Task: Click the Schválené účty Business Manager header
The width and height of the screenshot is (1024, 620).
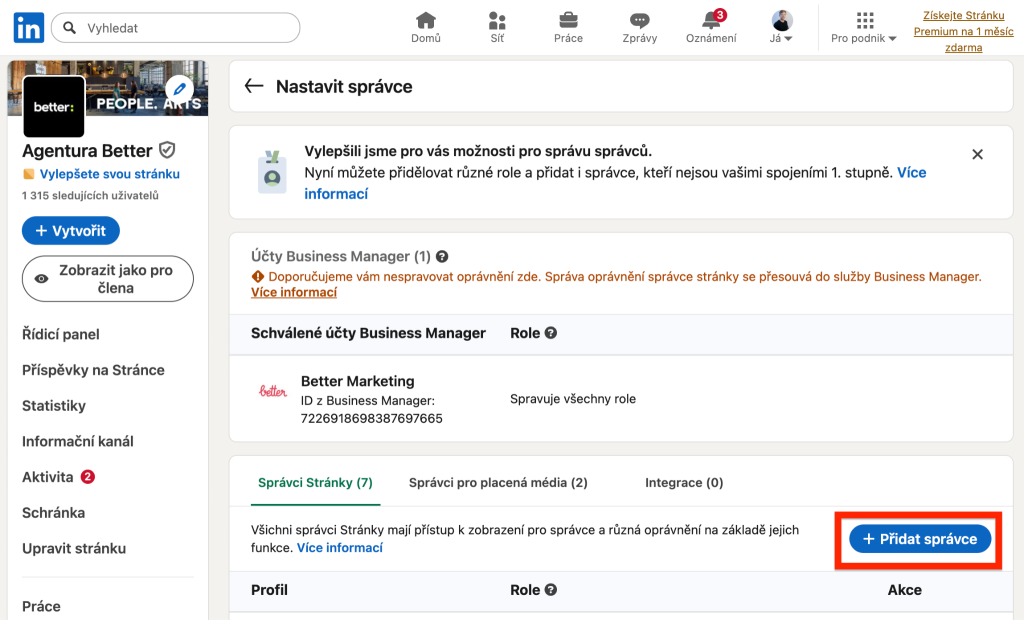Action: (368, 333)
